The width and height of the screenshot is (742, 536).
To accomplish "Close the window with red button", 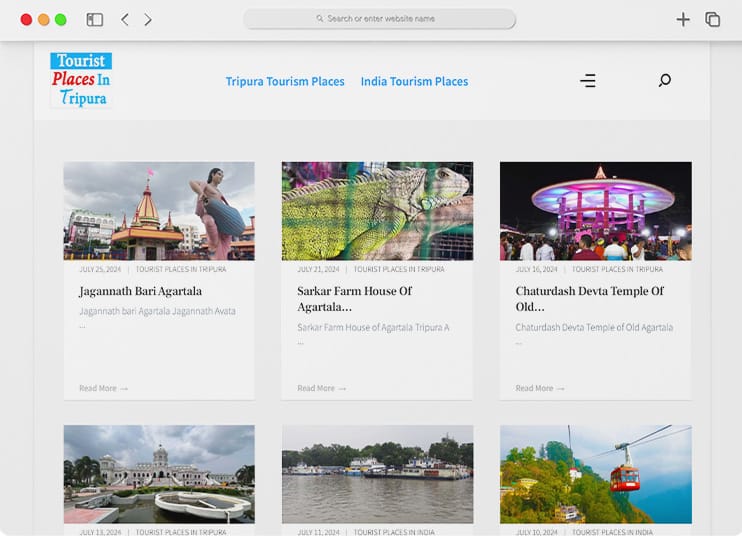I will pyautogui.click(x=26, y=19).
